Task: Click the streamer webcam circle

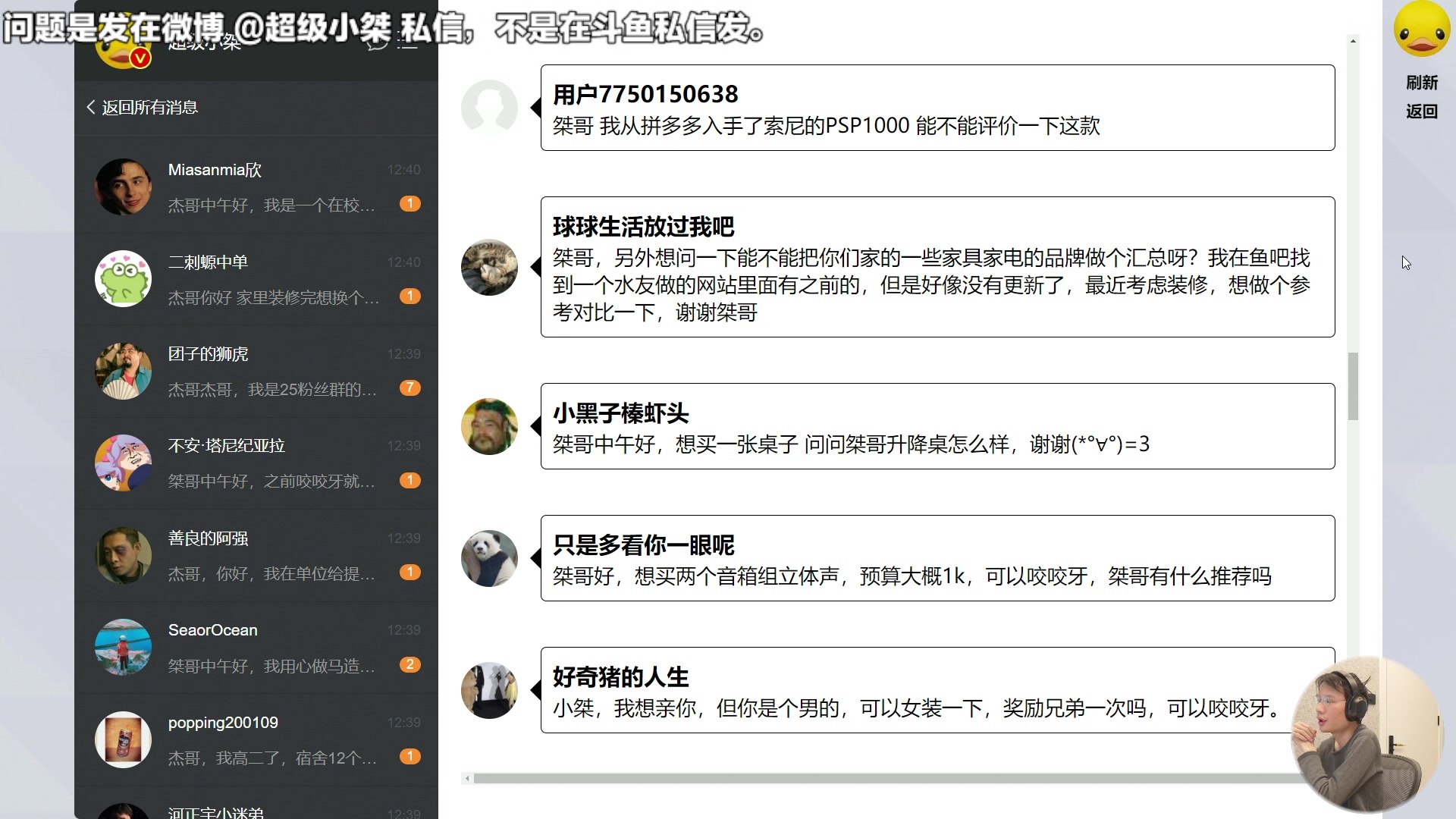Action: pos(1367,734)
